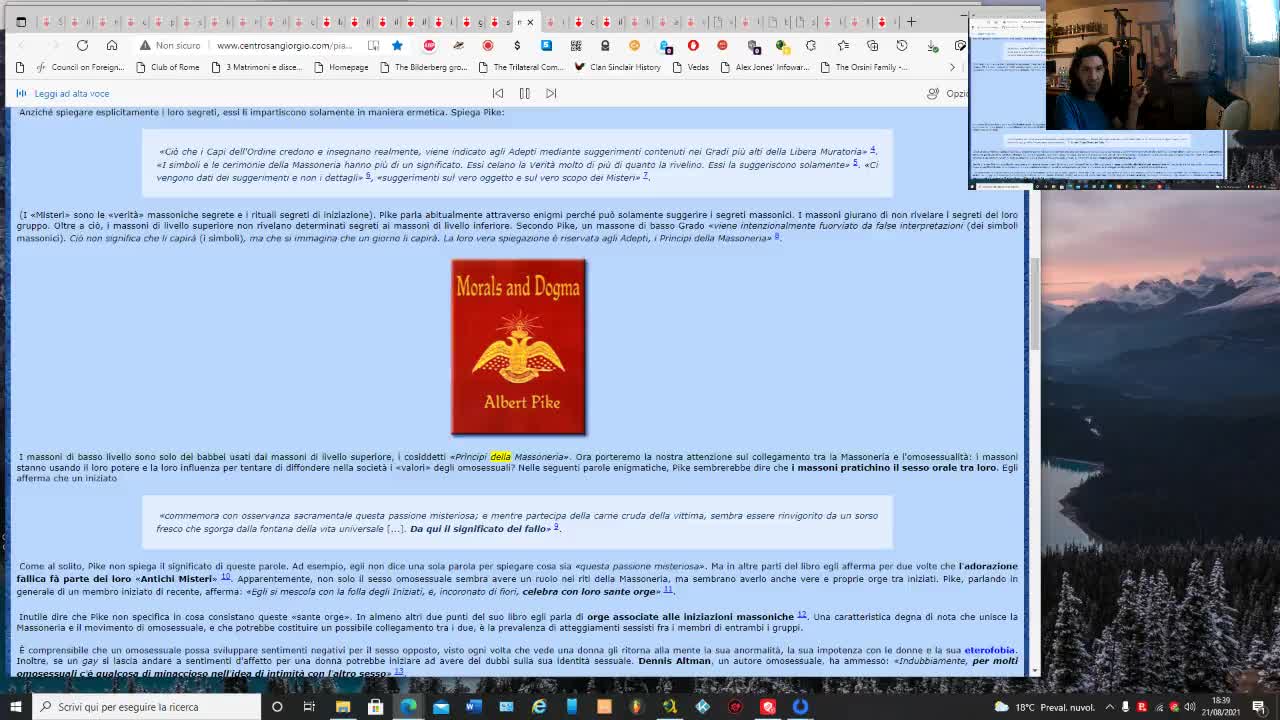The image size is (1280, 720).
Task: Open '3 Matrimoni e disce...' bookmark
Action: coord(255,67)
